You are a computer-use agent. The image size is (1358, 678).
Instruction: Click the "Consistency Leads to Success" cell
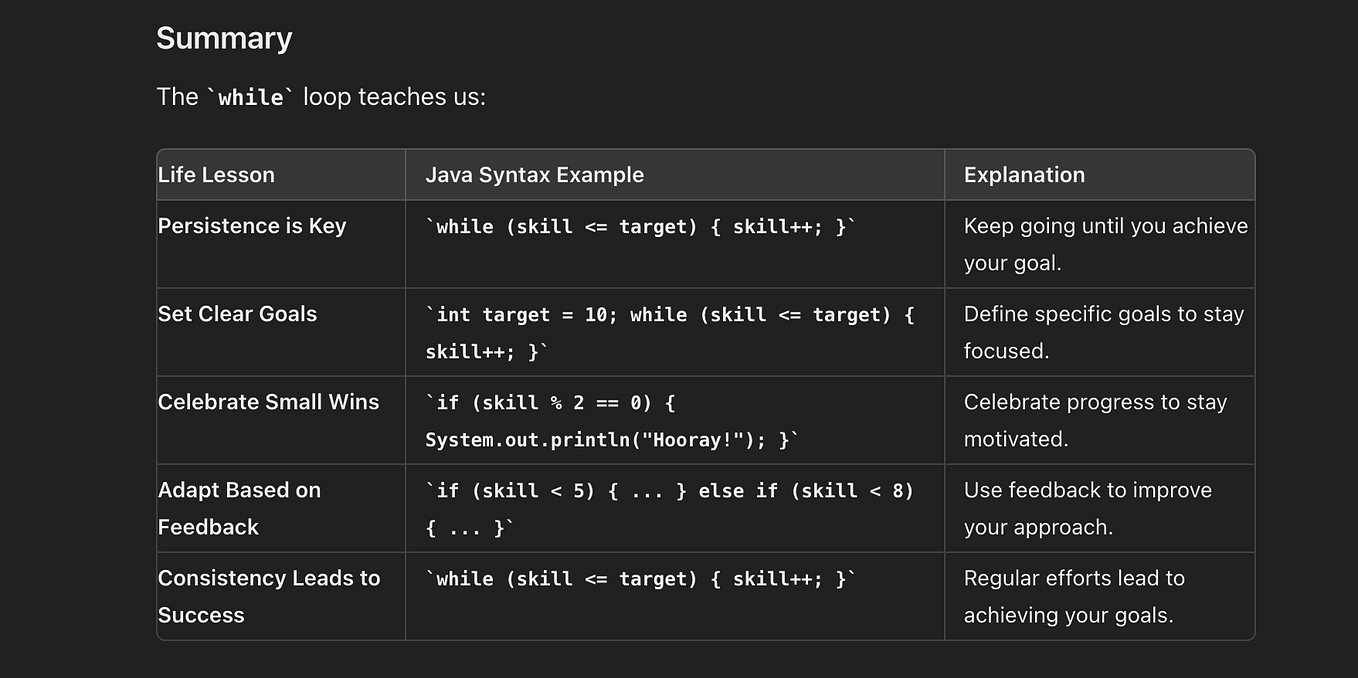click(x=268, y=596)
